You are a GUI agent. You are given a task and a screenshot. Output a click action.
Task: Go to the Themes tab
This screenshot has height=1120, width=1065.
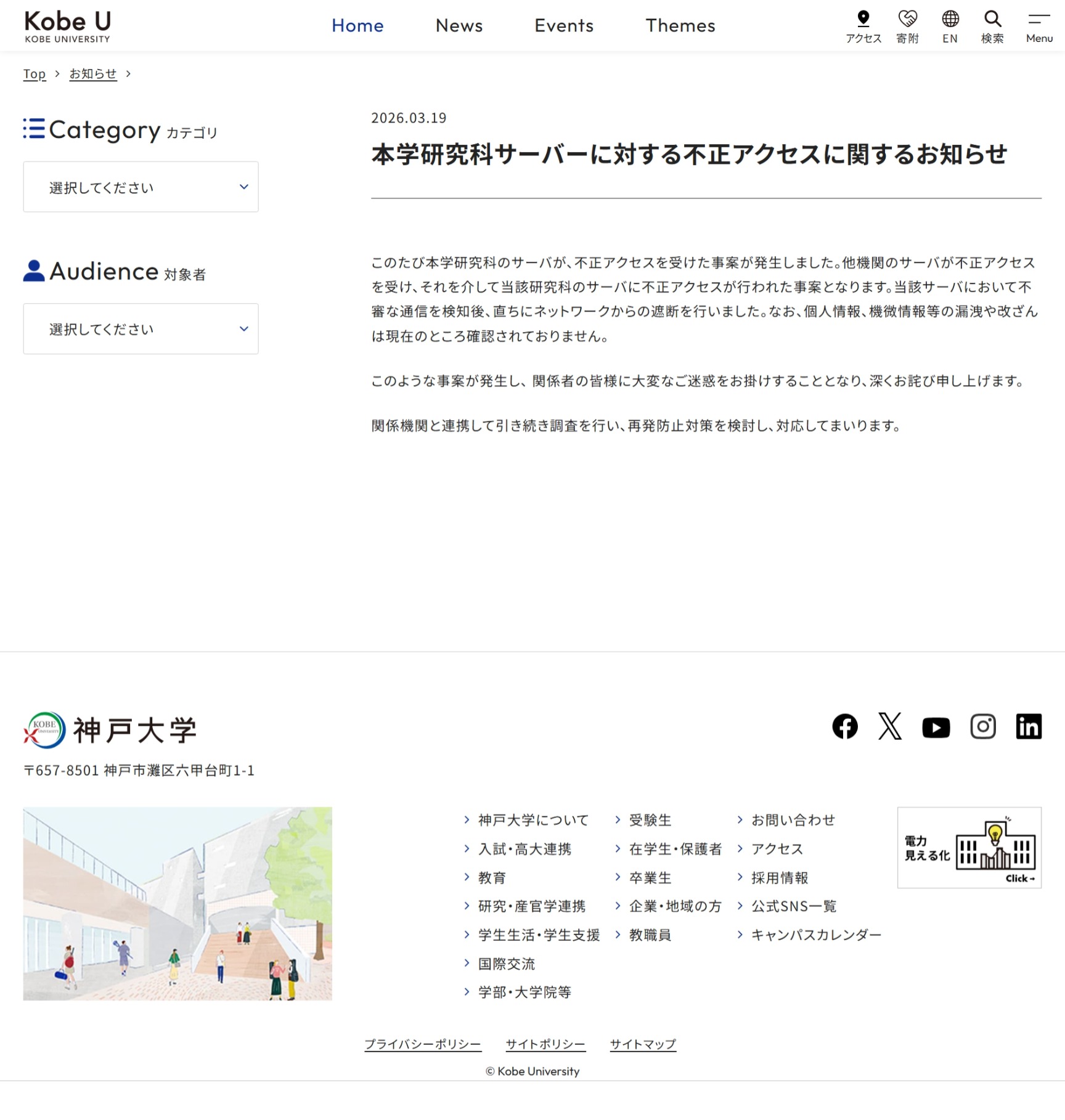click(x=680, y=25)
